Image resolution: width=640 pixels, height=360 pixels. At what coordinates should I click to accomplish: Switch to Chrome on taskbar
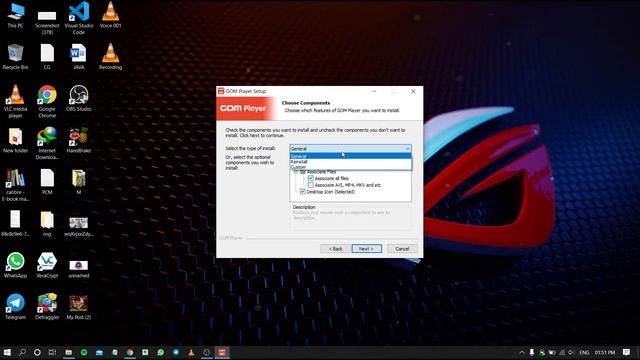click(x=130, y=352)
